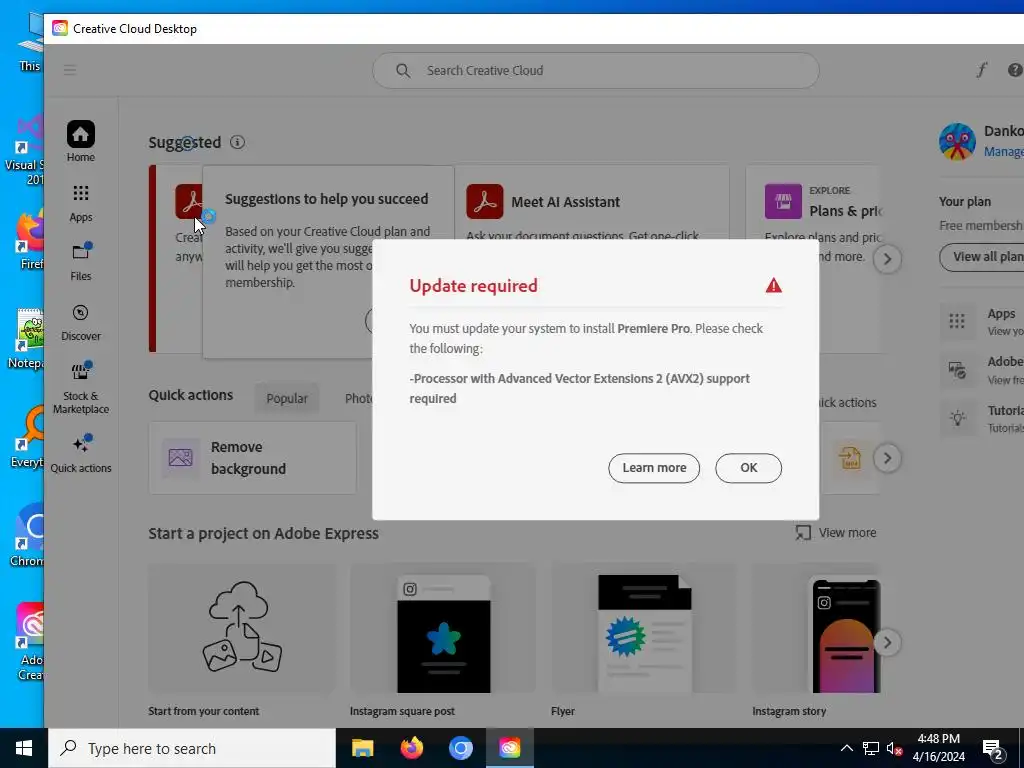
Task: Open File Explorer from the taskbar
Action: pyautogui.click(x=362, y=748)
